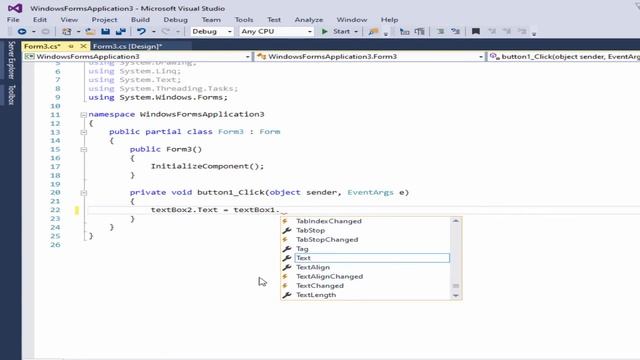Open the Team menu
Screen dimensions: 640x360
[211, 20]
